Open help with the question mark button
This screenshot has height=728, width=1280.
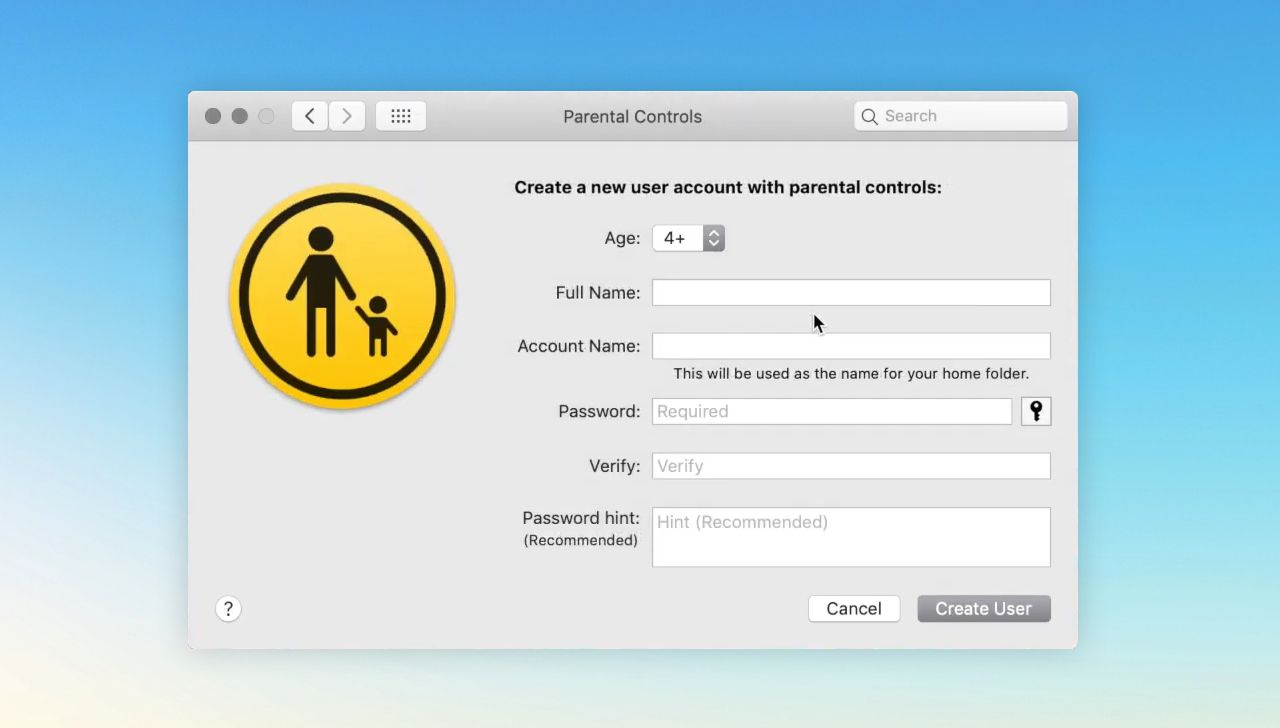(x=228, y=609)
